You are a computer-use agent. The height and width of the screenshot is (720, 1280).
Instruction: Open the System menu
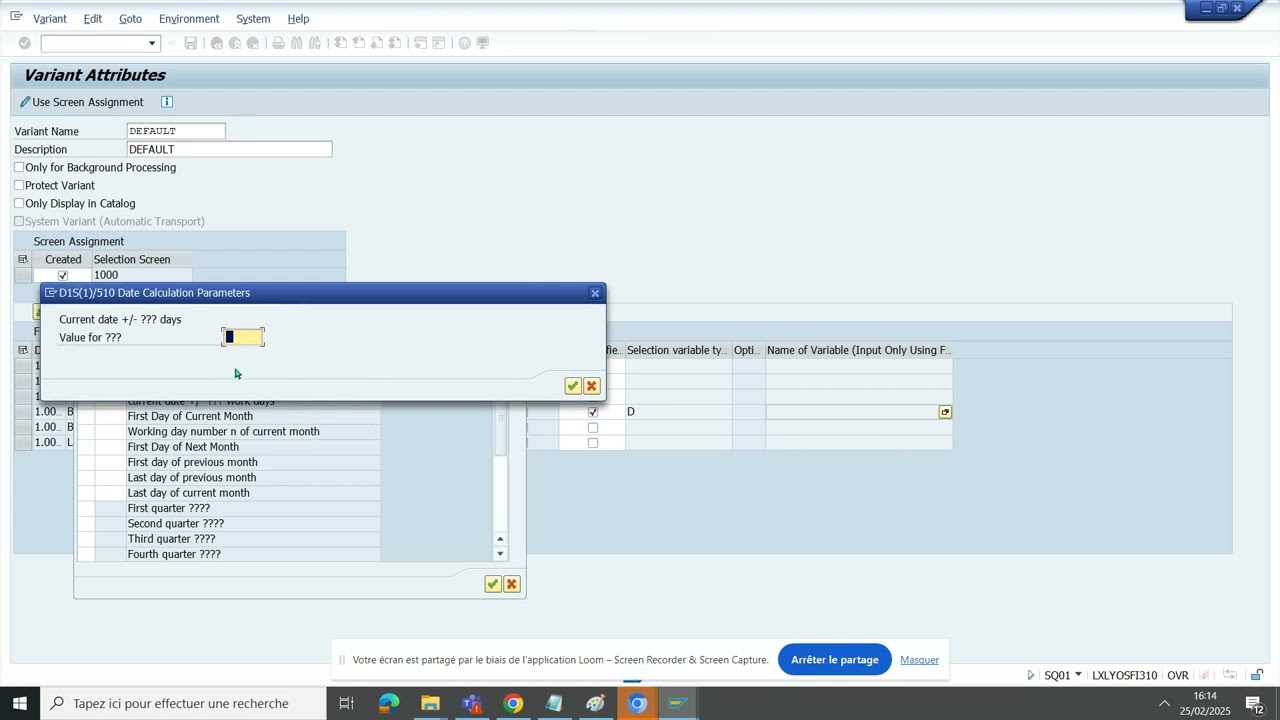(253, 18)
